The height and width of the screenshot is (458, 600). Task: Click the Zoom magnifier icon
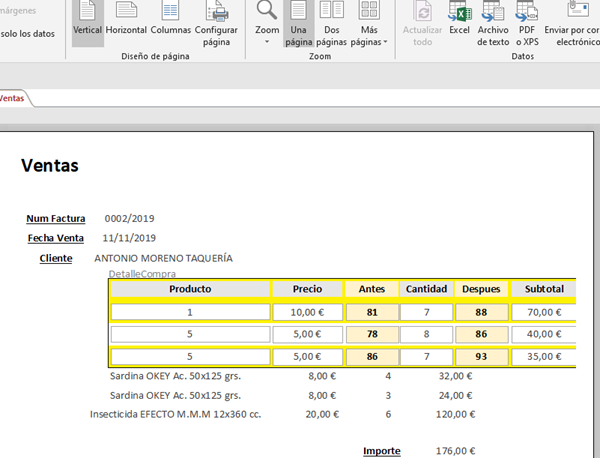267,12
